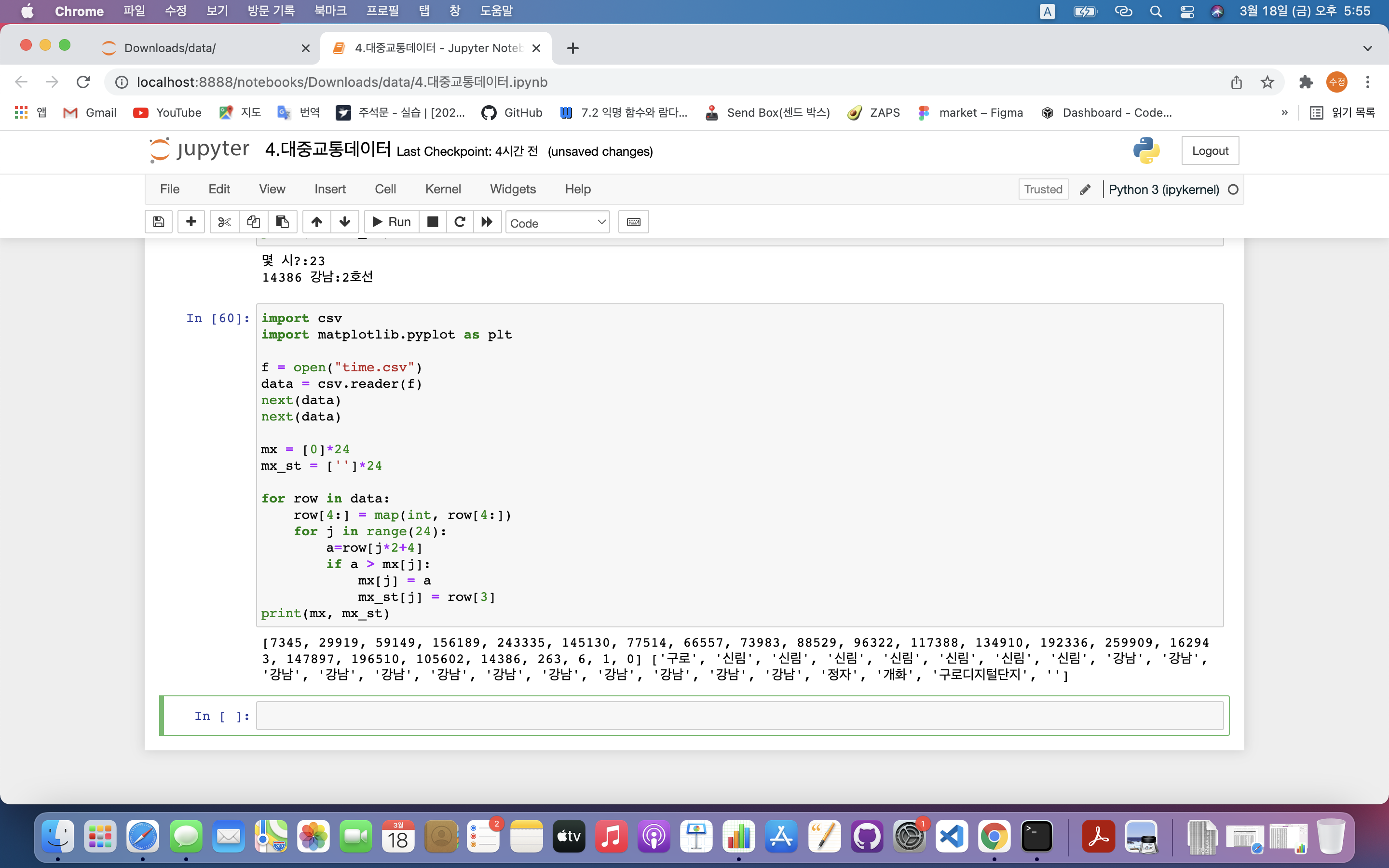Cut selected cells with the scissors icon
1389x868 pixels.
click(x=224, y=222)
